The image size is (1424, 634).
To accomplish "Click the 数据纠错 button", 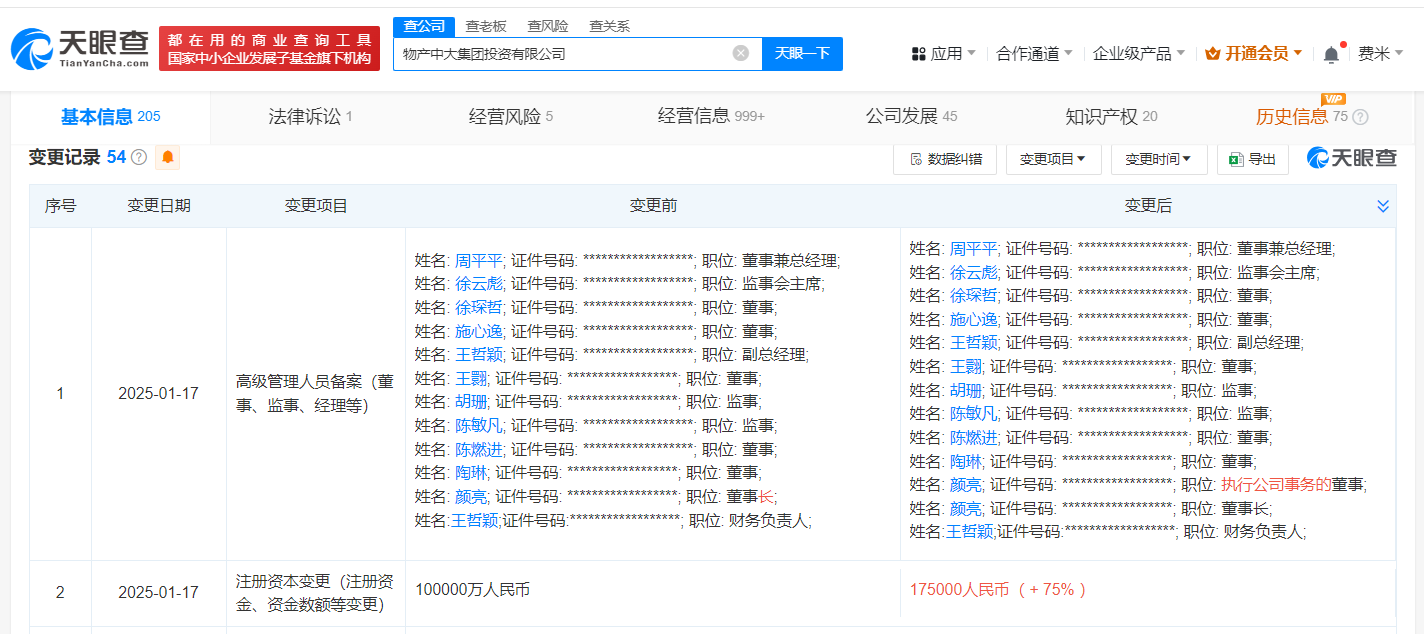I will [x=945, y=159].
